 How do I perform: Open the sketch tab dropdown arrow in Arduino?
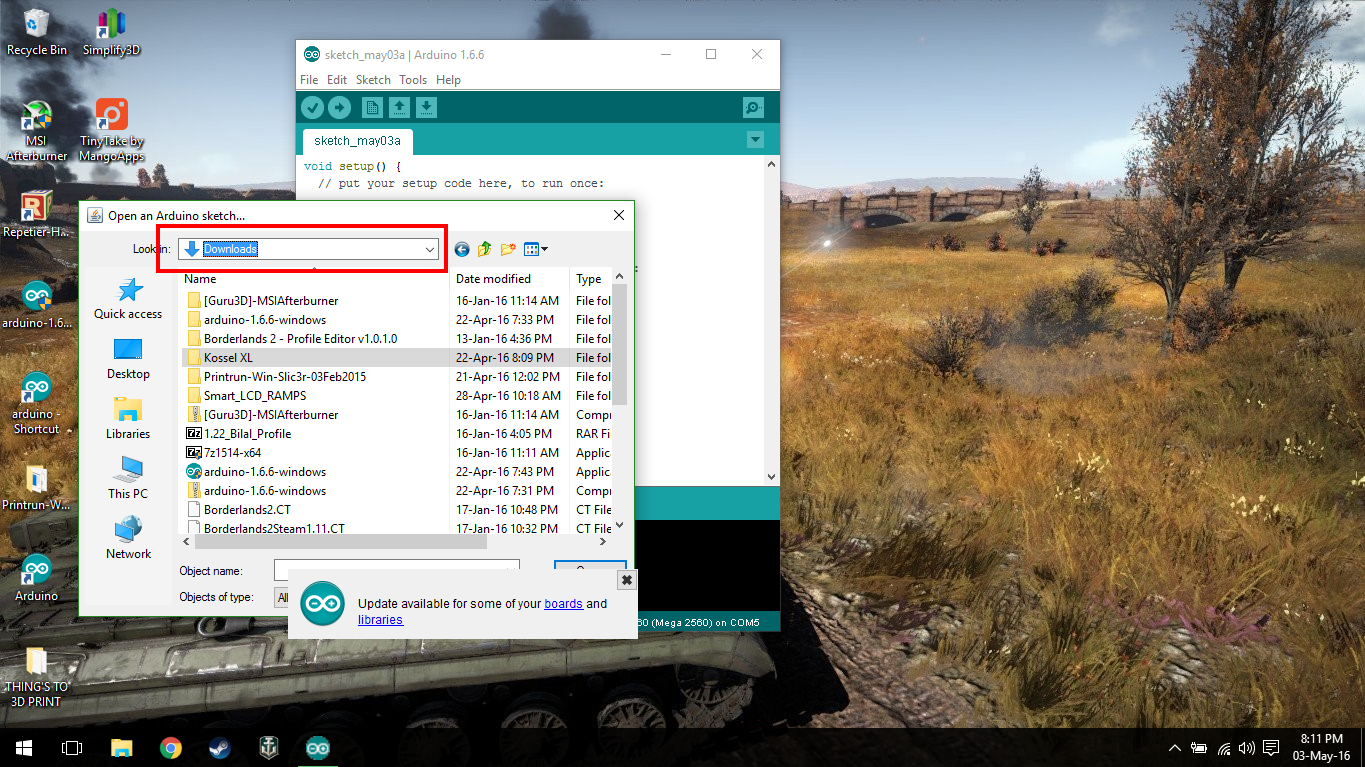tap(755, 140)
